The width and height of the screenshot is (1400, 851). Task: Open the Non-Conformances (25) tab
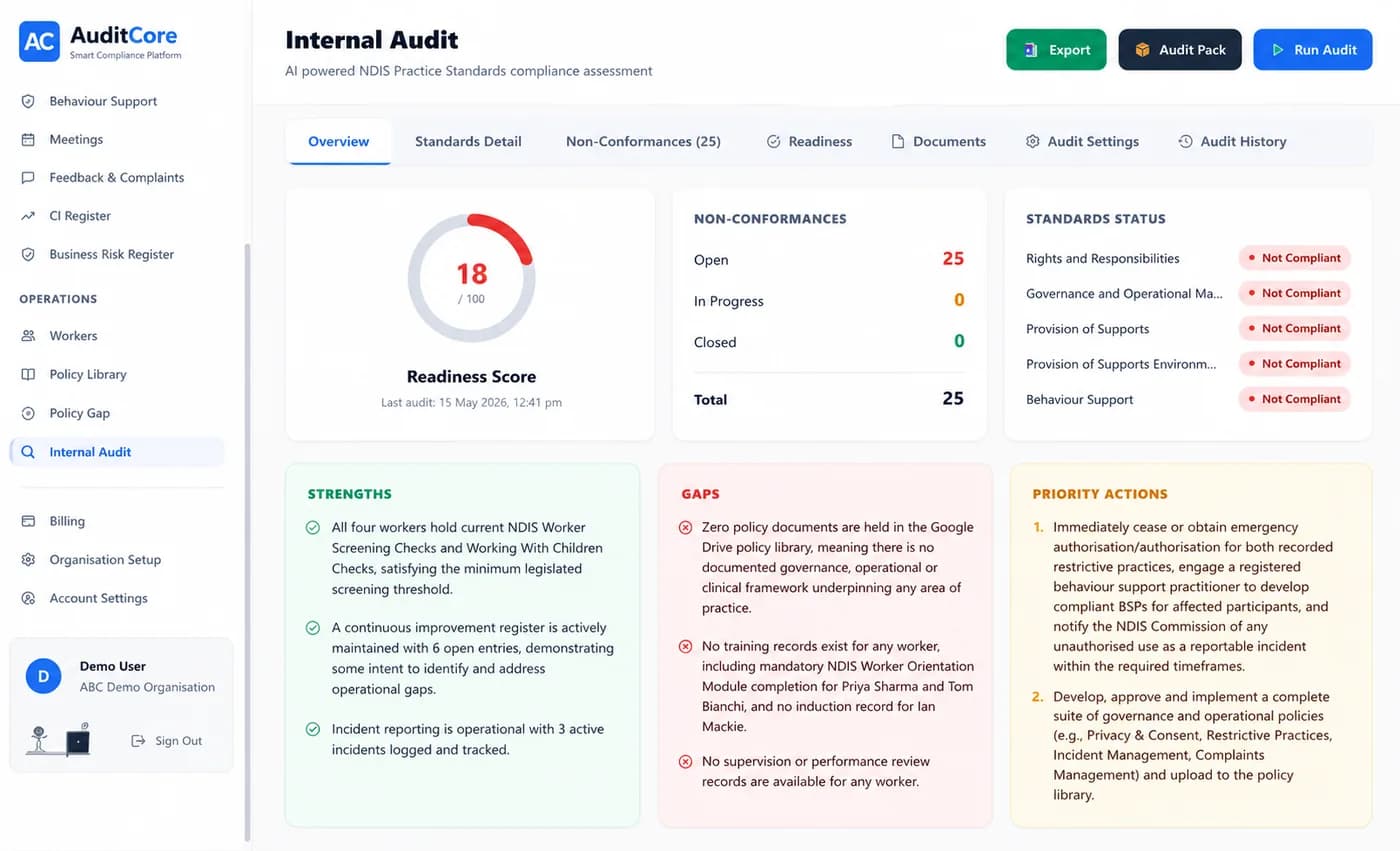pos(643,142)
